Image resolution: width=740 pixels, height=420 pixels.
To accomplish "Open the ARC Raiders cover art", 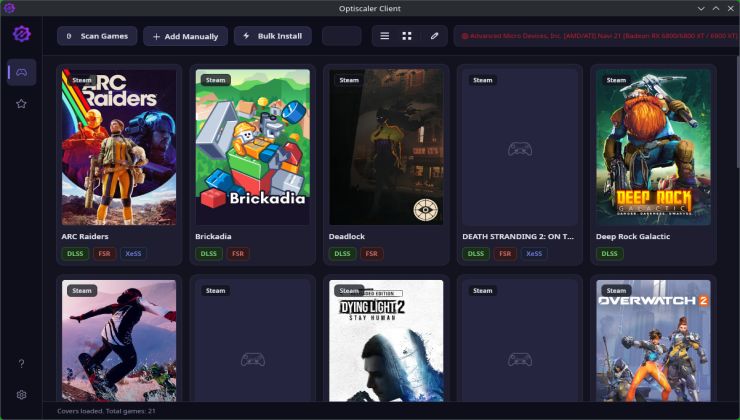I will click(x=119, y=147).
